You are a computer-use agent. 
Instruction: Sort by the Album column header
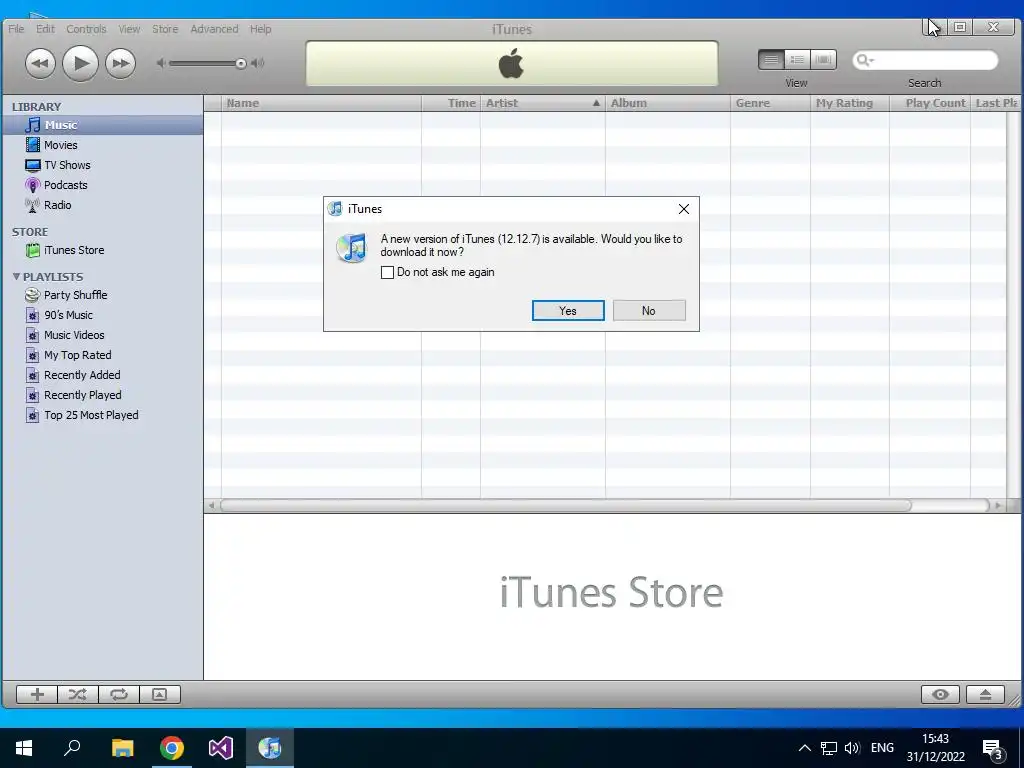[667, 103]
